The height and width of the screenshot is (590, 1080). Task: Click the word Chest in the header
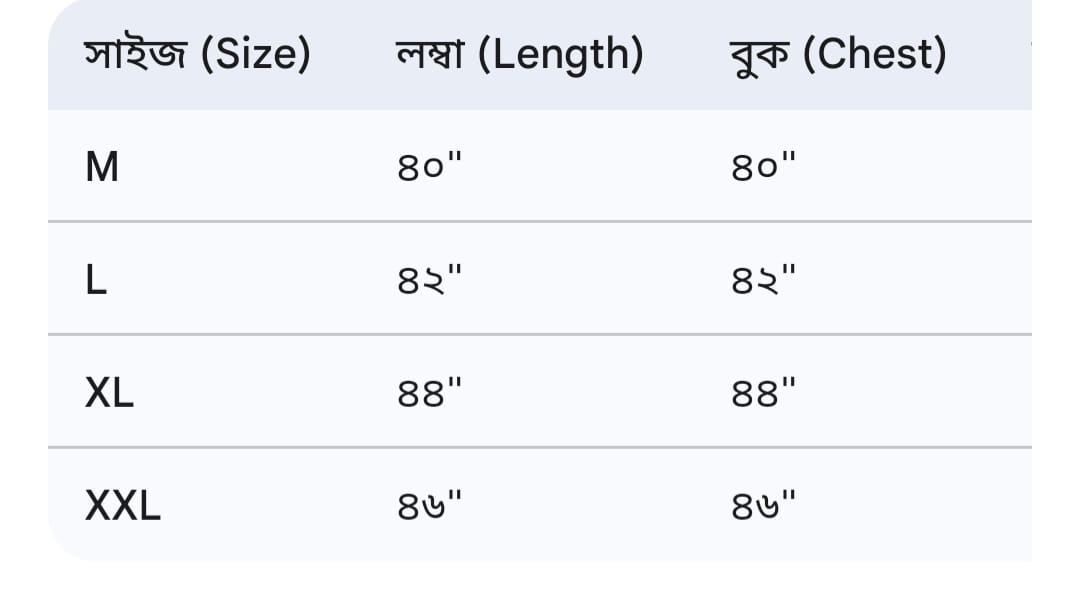tap(875, 54)
